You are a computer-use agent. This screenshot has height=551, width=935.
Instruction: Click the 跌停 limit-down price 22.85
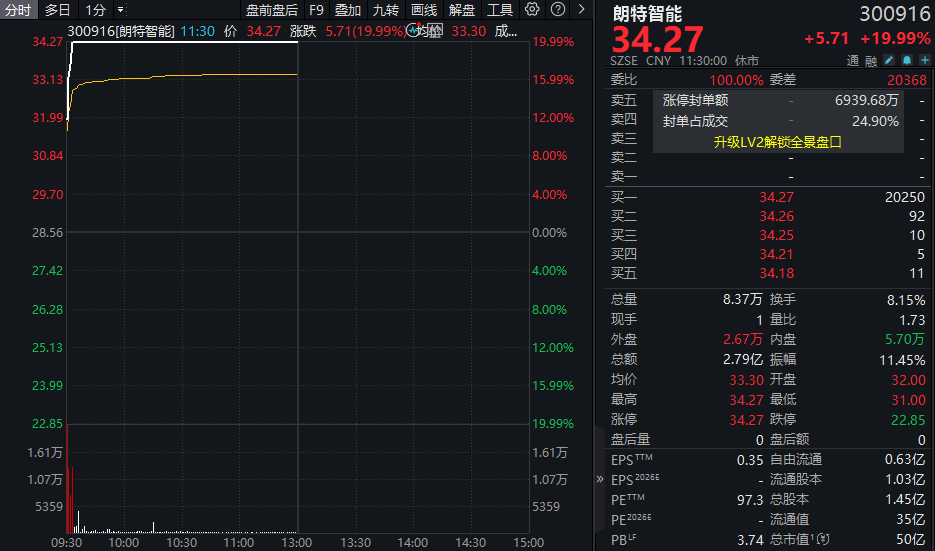908,420
